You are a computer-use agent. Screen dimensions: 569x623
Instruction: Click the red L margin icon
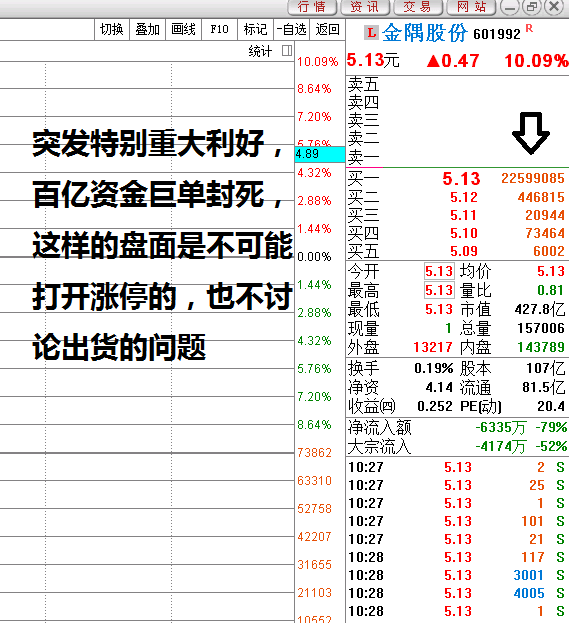pyautogui.click(x=371, y=33)
